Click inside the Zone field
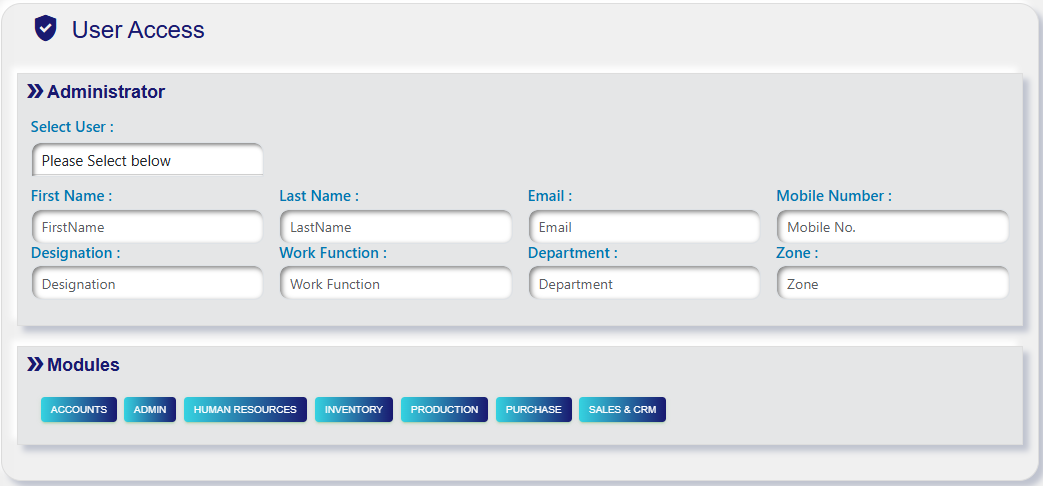This screenshot has width=1043, height=486. click(x=892, y=284)
